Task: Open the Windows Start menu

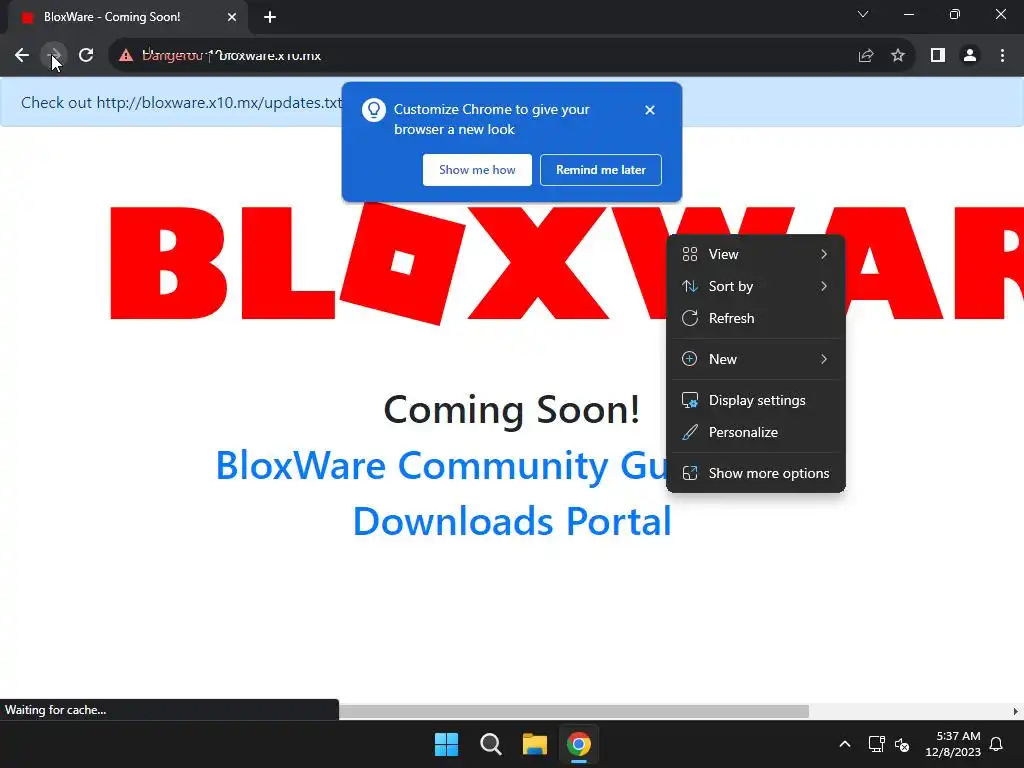Action: pos(447,744)
